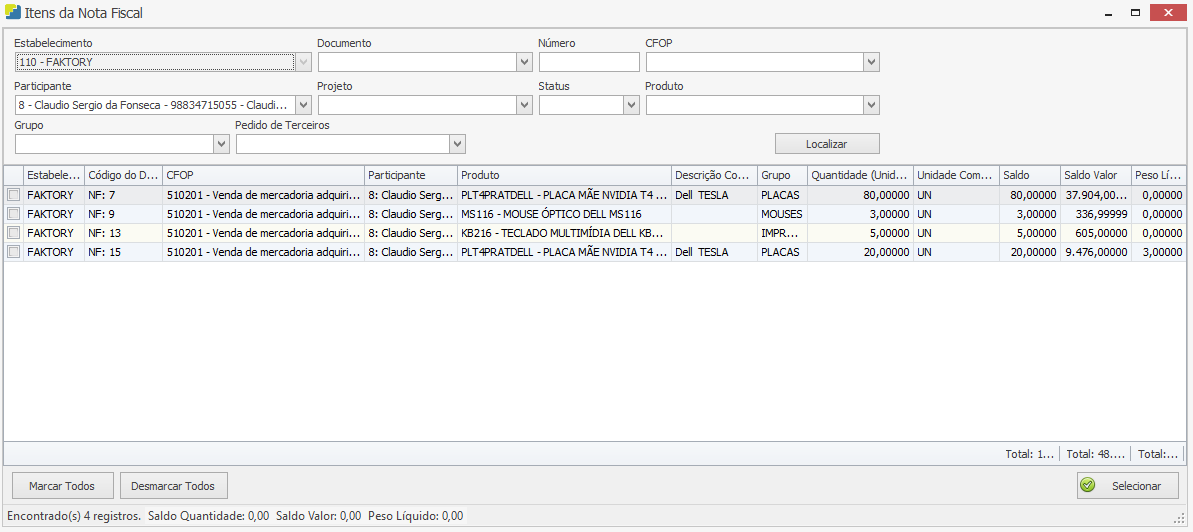Image resolution: width=1193 pixels, height=532 pixels.
Task: Click the green checkmark icon on Selecionar
Action: [x=1087, y=486]
